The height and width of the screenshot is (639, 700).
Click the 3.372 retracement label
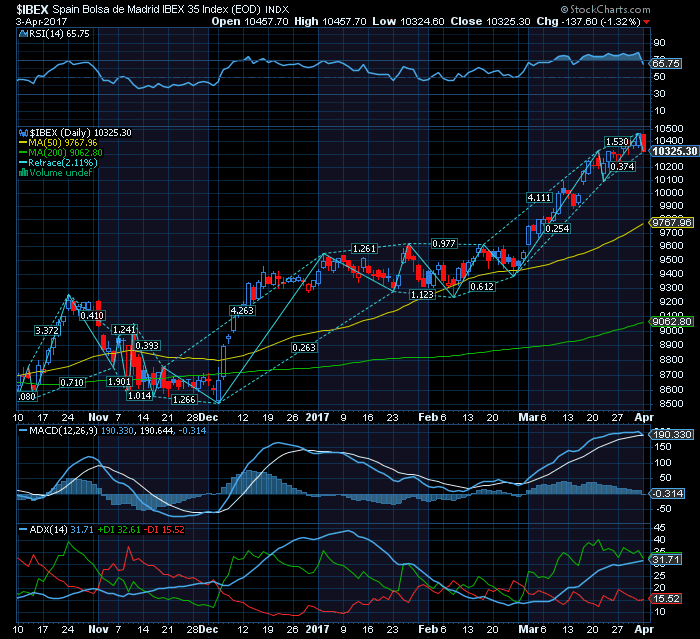click(47, 330)
